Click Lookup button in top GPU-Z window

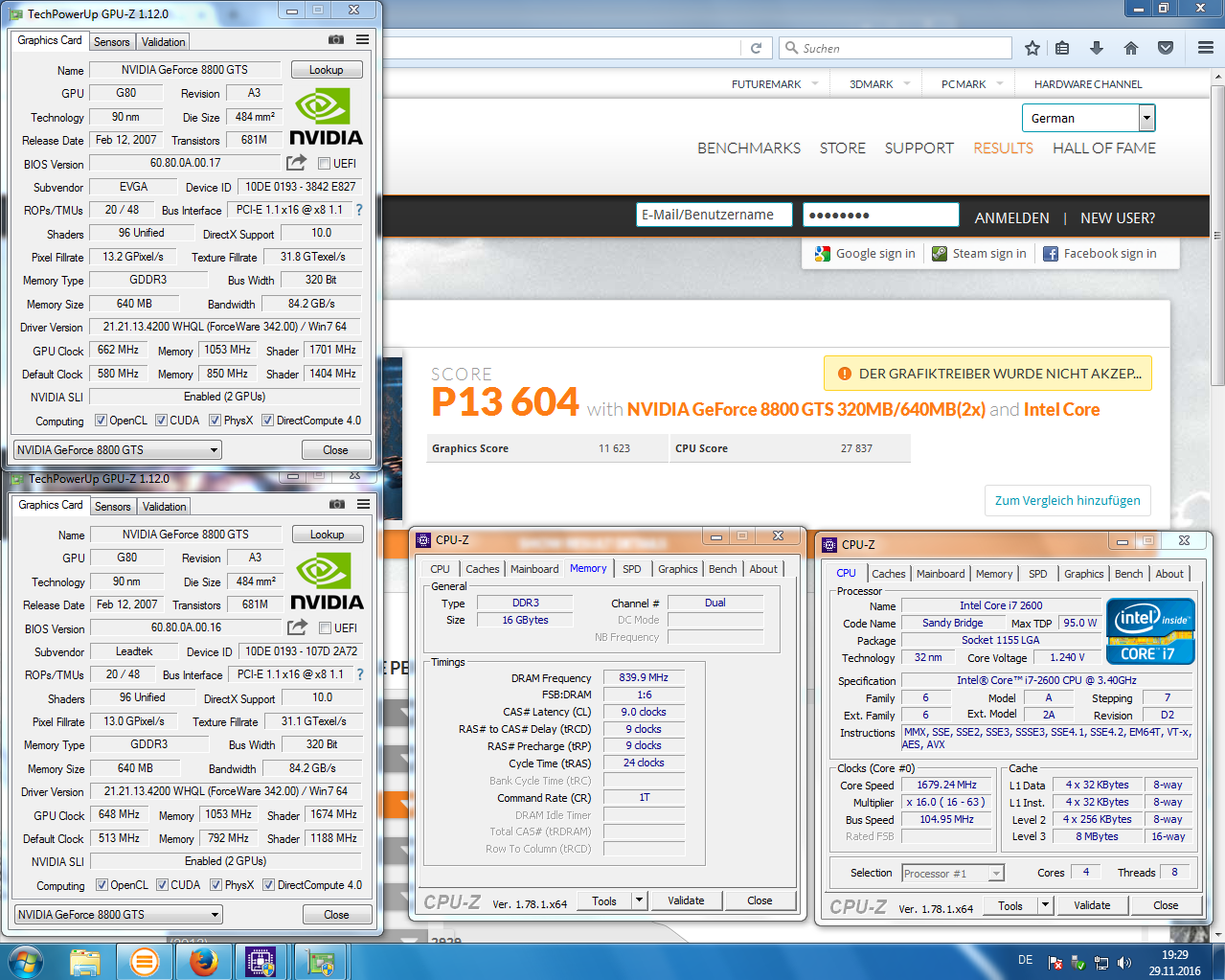tap(326, 70)
